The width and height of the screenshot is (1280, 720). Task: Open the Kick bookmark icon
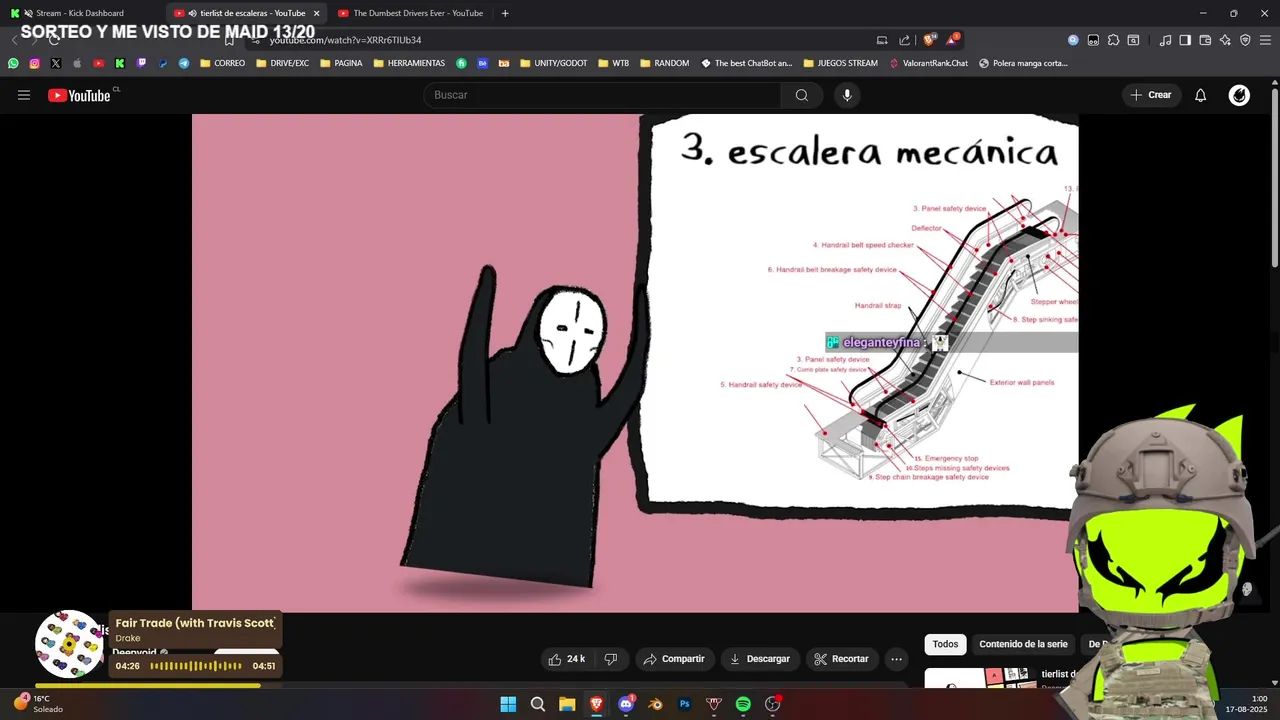(x=120, y=63)
